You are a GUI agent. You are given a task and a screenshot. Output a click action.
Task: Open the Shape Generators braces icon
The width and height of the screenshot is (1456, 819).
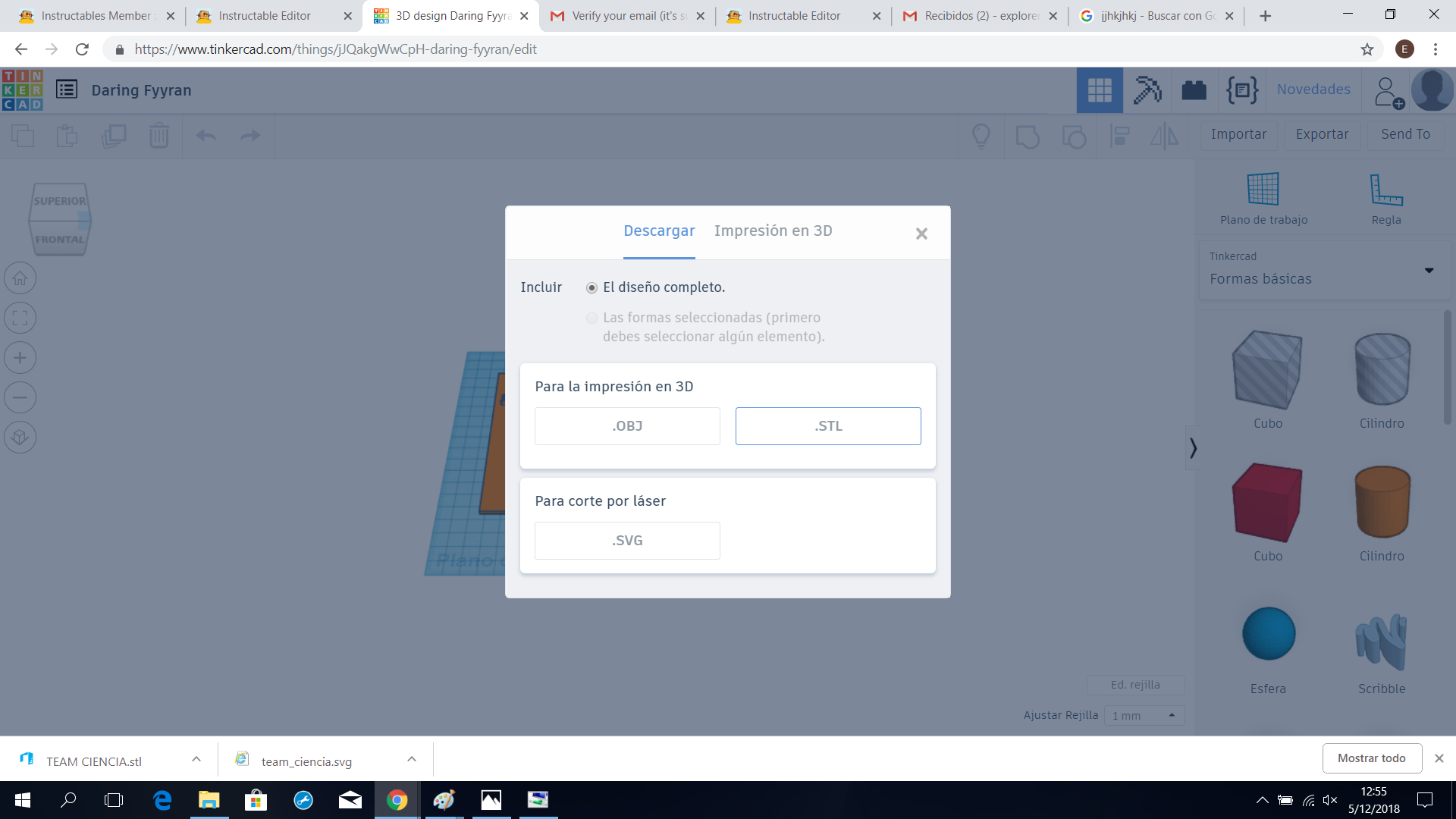1242,90
